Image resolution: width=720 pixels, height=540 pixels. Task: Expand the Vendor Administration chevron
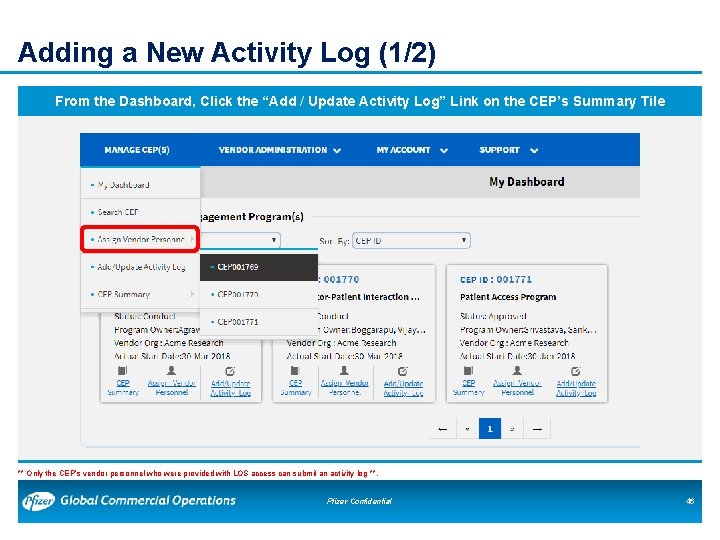[x=337, y=151]
